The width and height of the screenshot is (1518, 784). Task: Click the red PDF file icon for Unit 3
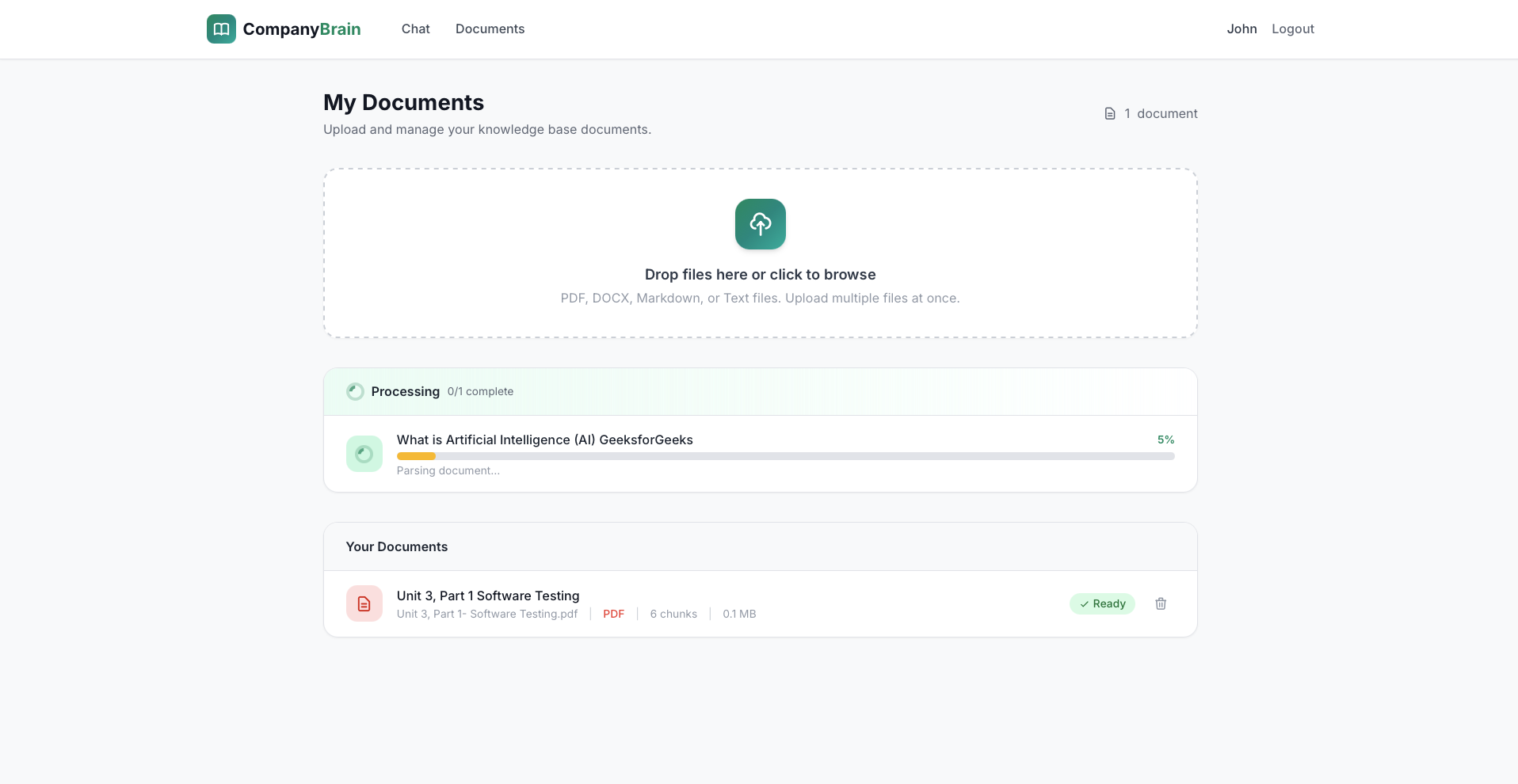point(364,603)
